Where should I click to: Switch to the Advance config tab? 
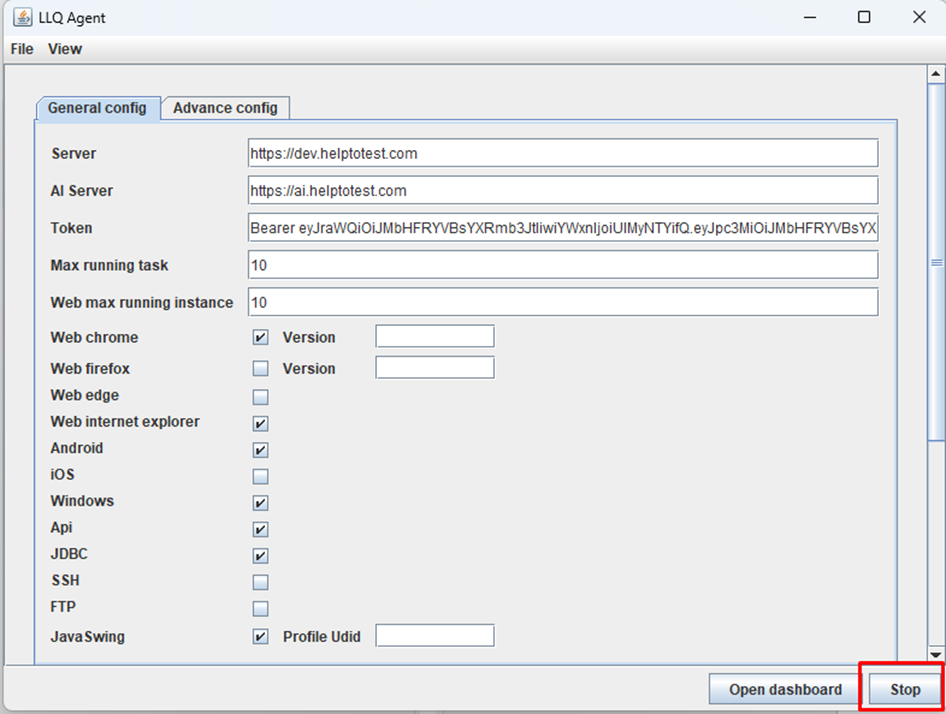(x=226, y=108)
